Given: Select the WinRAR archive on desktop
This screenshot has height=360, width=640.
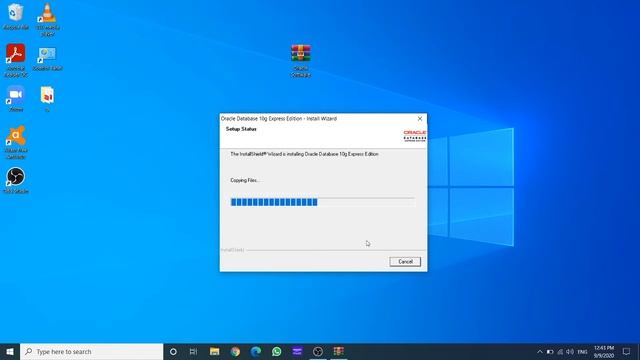Looking at the screenshot, I should [x=301, y=60].
